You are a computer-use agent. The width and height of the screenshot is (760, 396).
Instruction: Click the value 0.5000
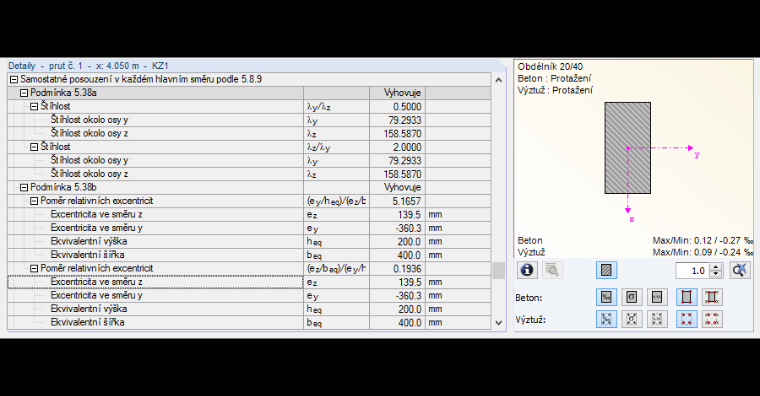click(x=407, y=107)
